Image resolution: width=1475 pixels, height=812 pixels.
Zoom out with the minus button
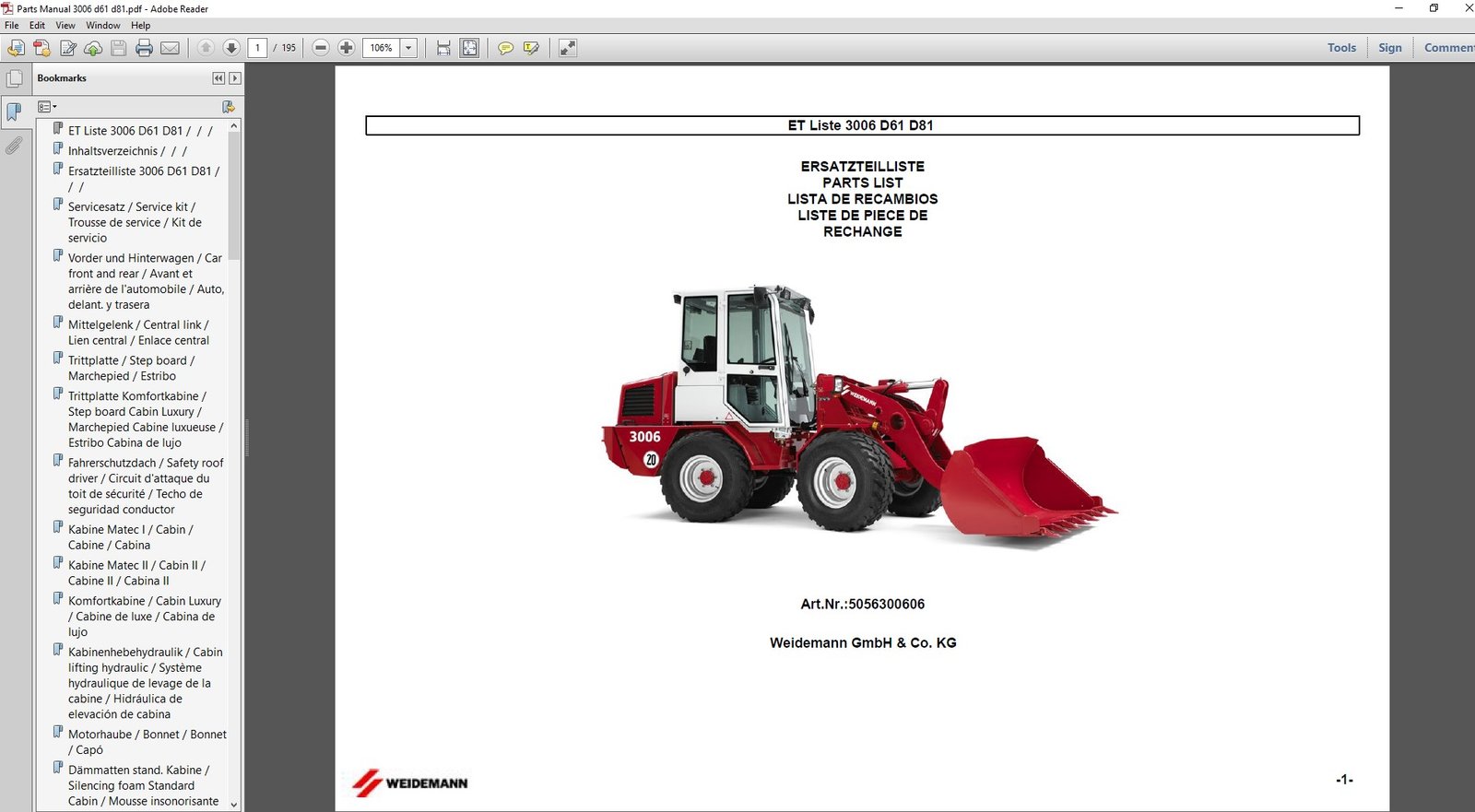321,48
